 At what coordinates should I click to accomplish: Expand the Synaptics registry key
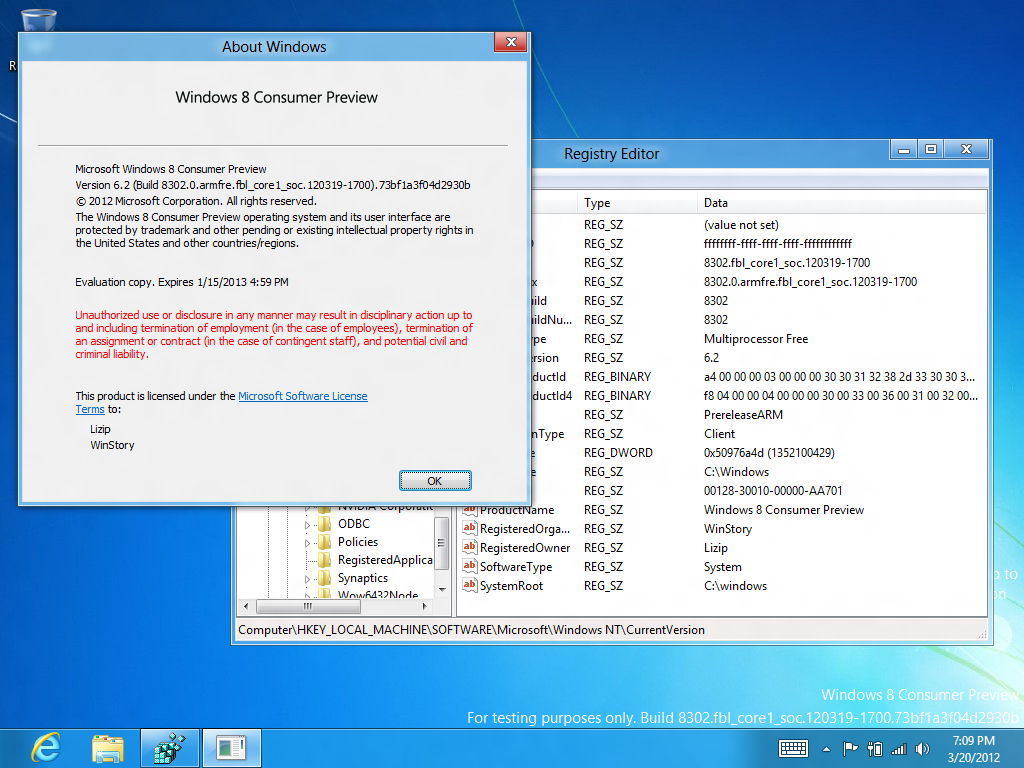click(308, 578)
